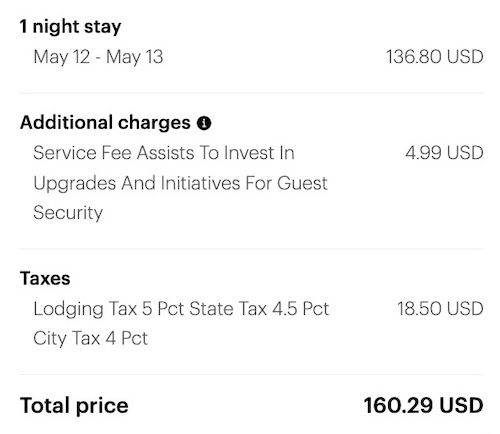
Task: Click the Upgrades And Initiatives For Guest text
Action: coord(180,183)
